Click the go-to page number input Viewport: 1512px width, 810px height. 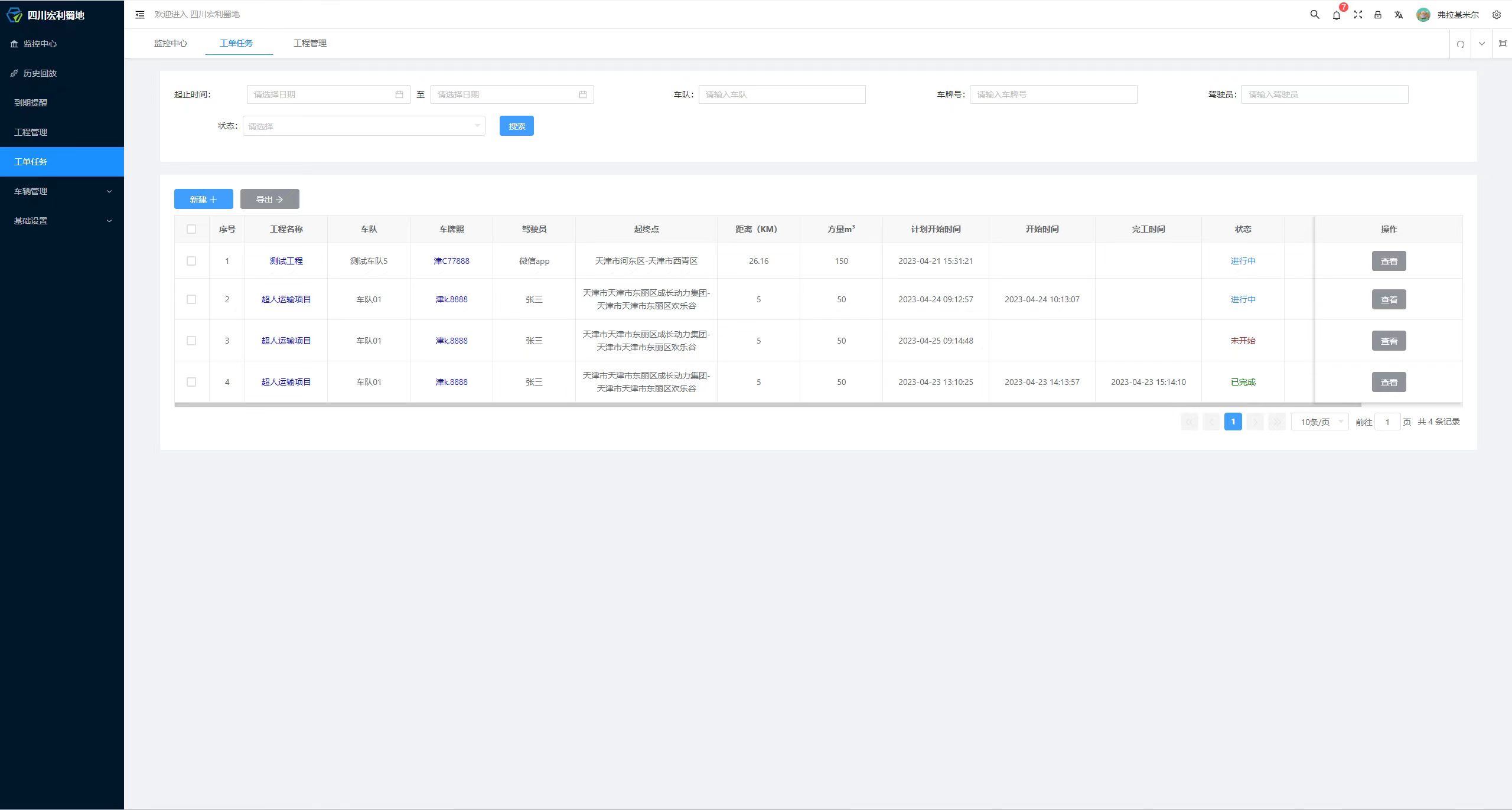point(1387,422)
